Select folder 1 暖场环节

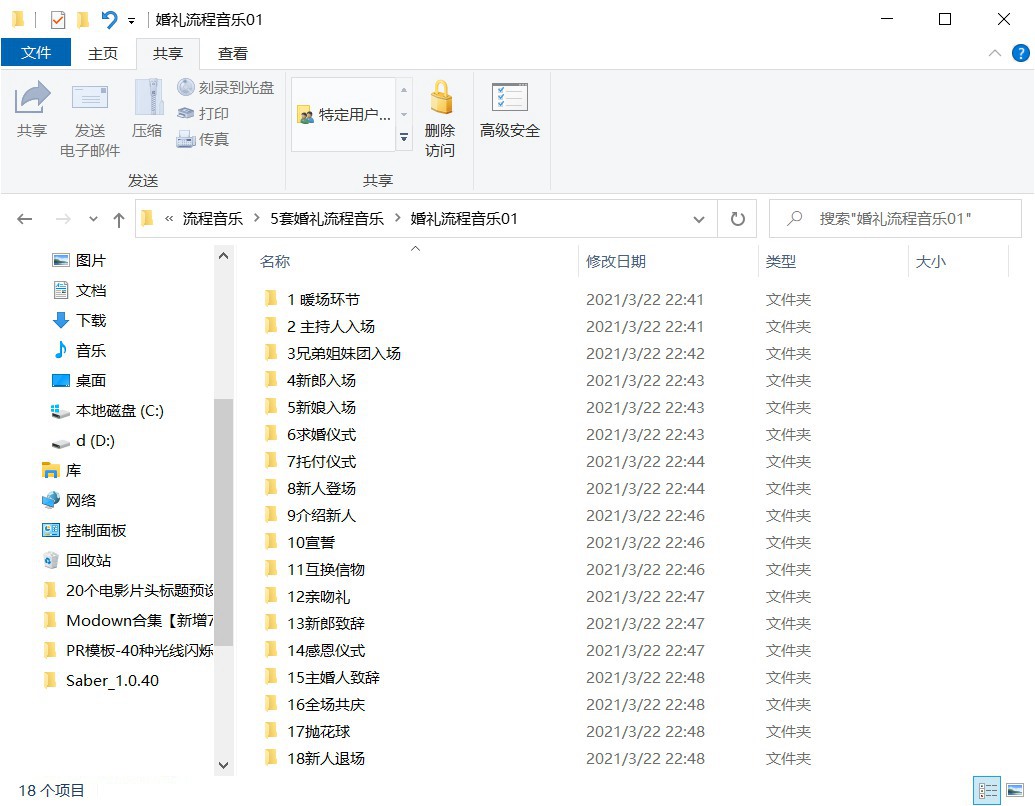(312, 300)
